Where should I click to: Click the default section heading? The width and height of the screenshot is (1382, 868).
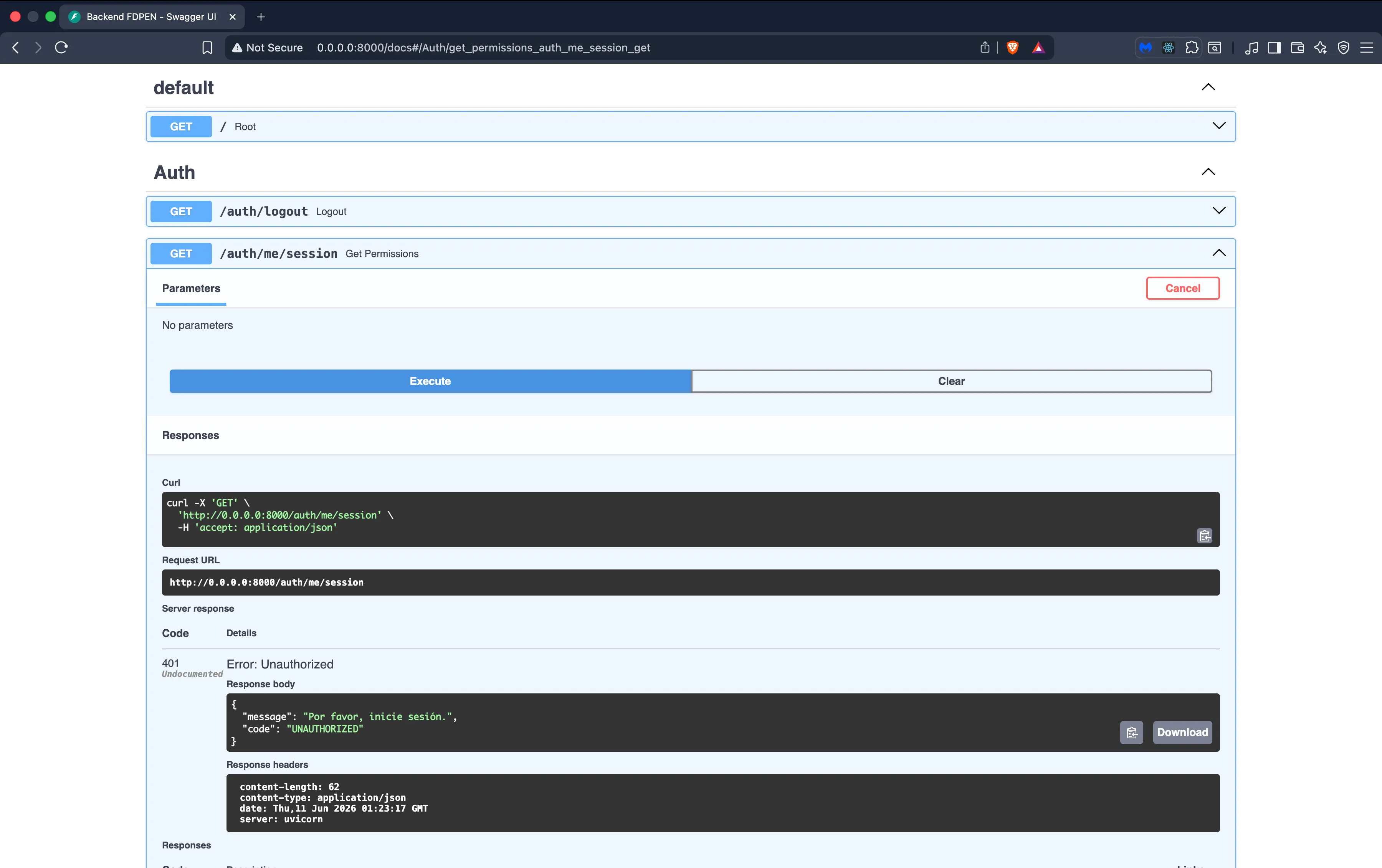(x=183, y=88)
